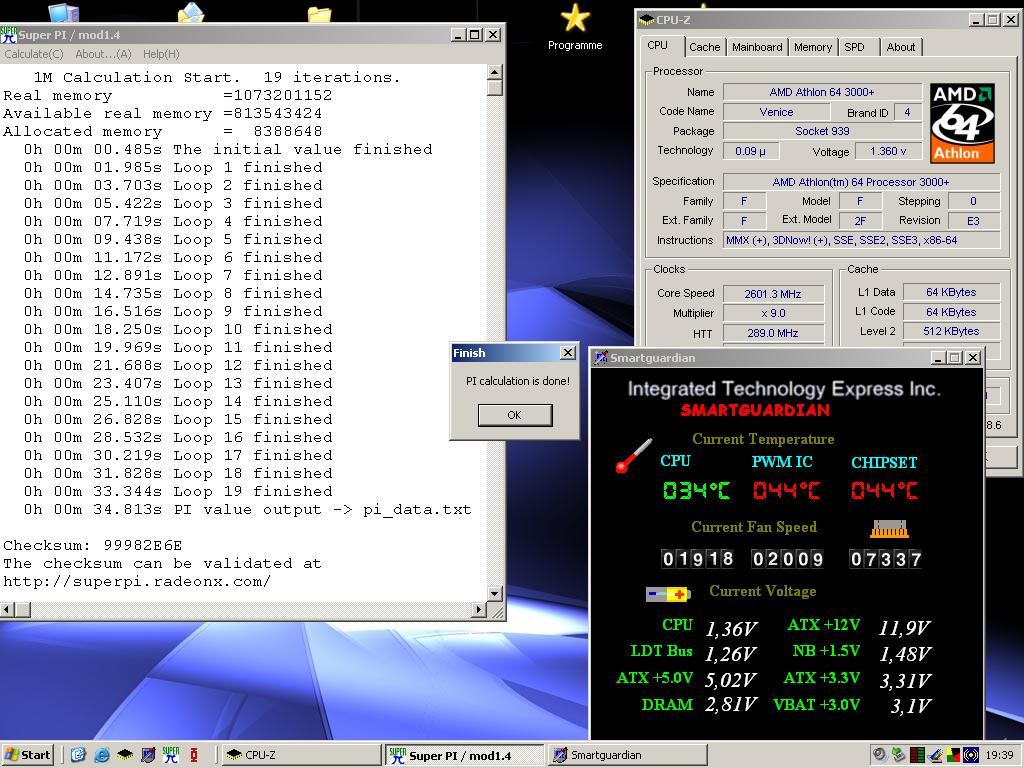Screen dimensions: 1024x768
Task: Launch CPU-Z chip icon in Quick Launch
Action: click(125, 755)
